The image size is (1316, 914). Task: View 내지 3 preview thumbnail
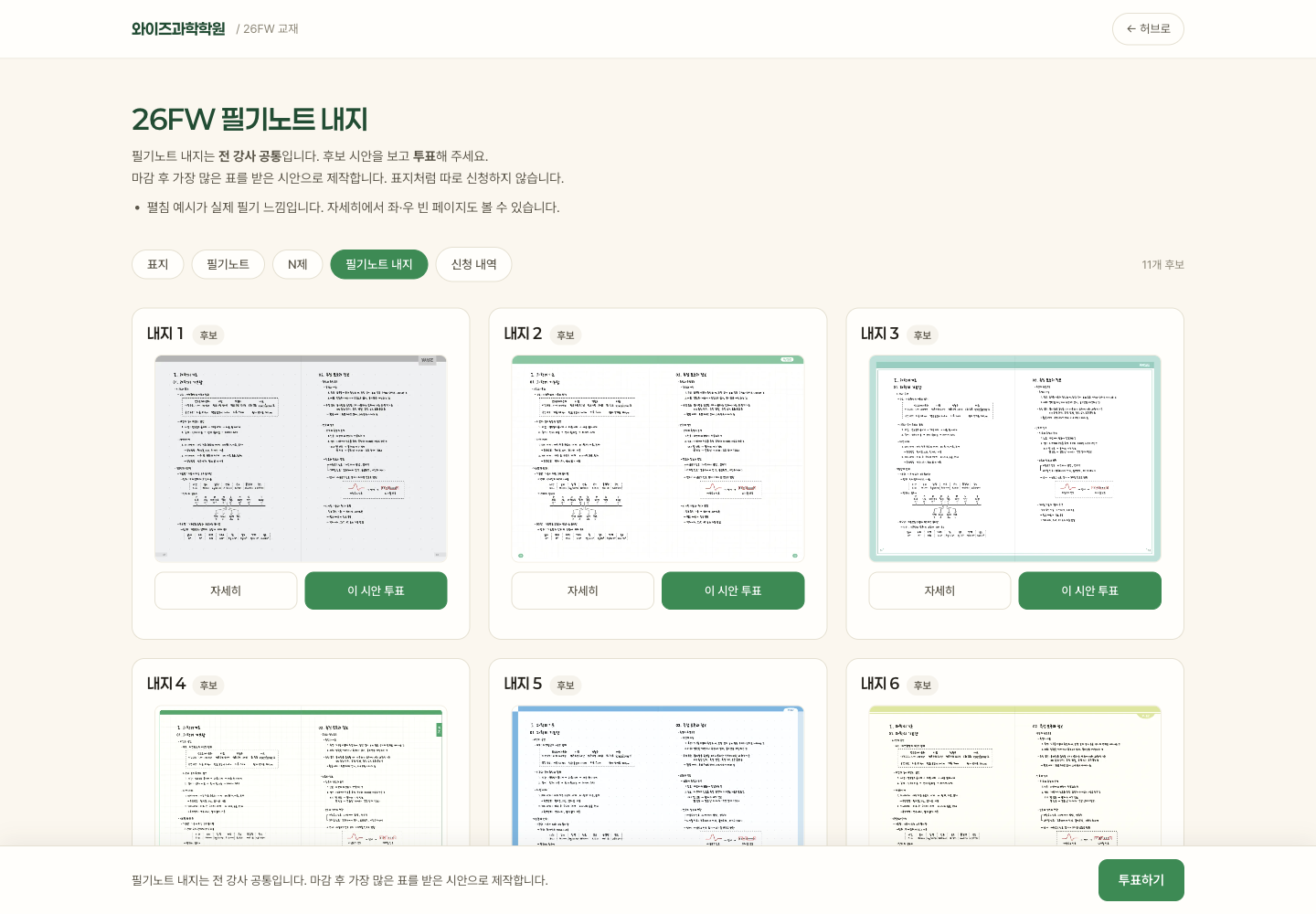tap(1014, 458)
